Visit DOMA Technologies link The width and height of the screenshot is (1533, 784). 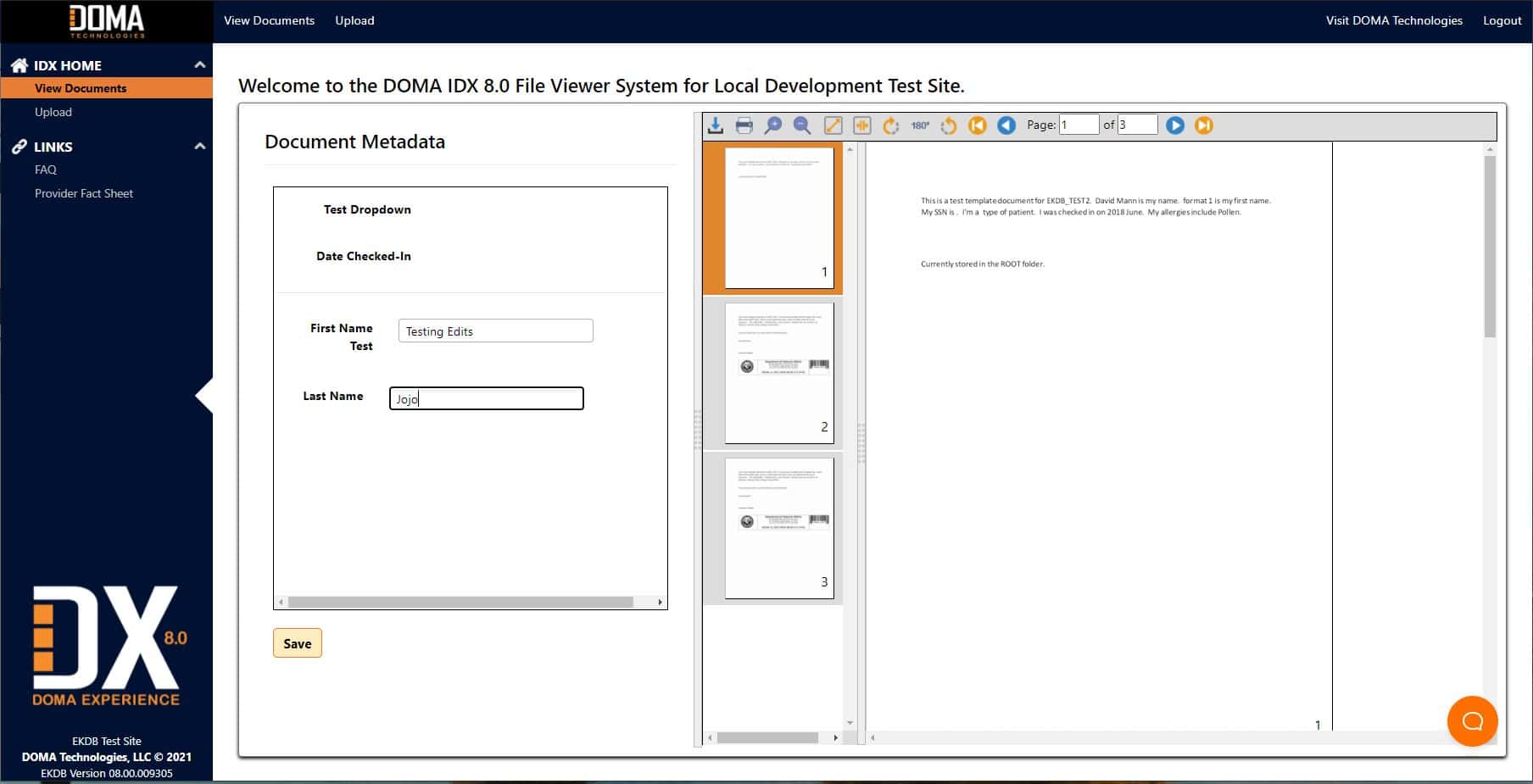point(1394,20)
